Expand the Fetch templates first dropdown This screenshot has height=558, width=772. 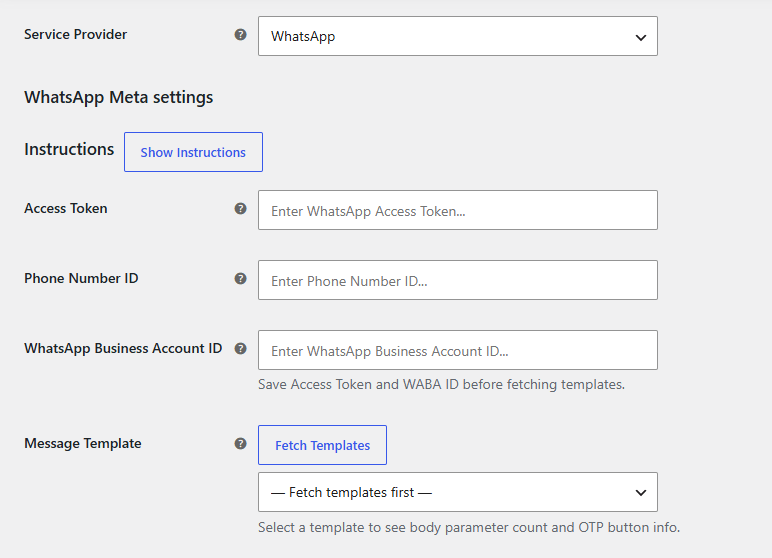coord(458,492)
